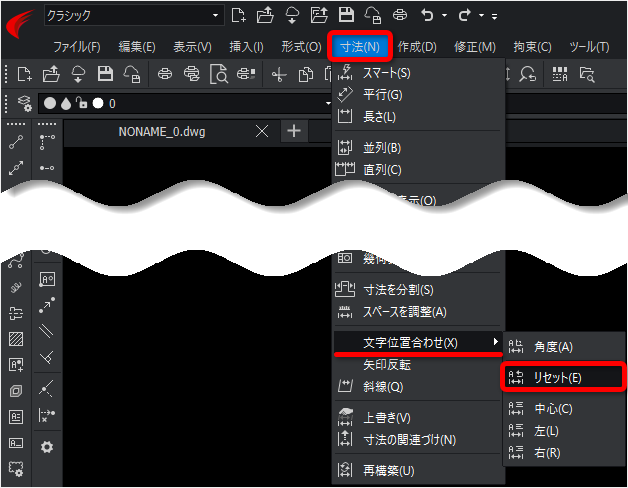Open the undo history dropdown arrow
Viewport: 628px width, 488px height.
click(x=444, y=15)
